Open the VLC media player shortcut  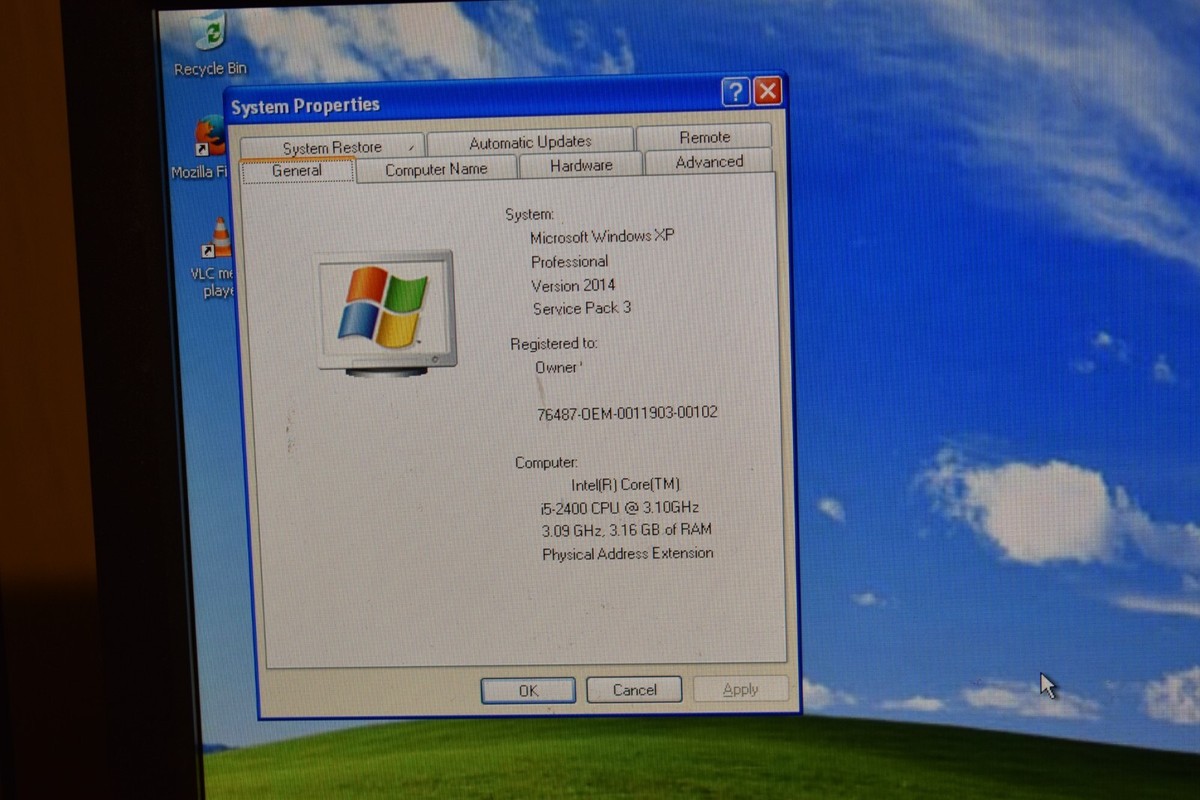[216, 258]
